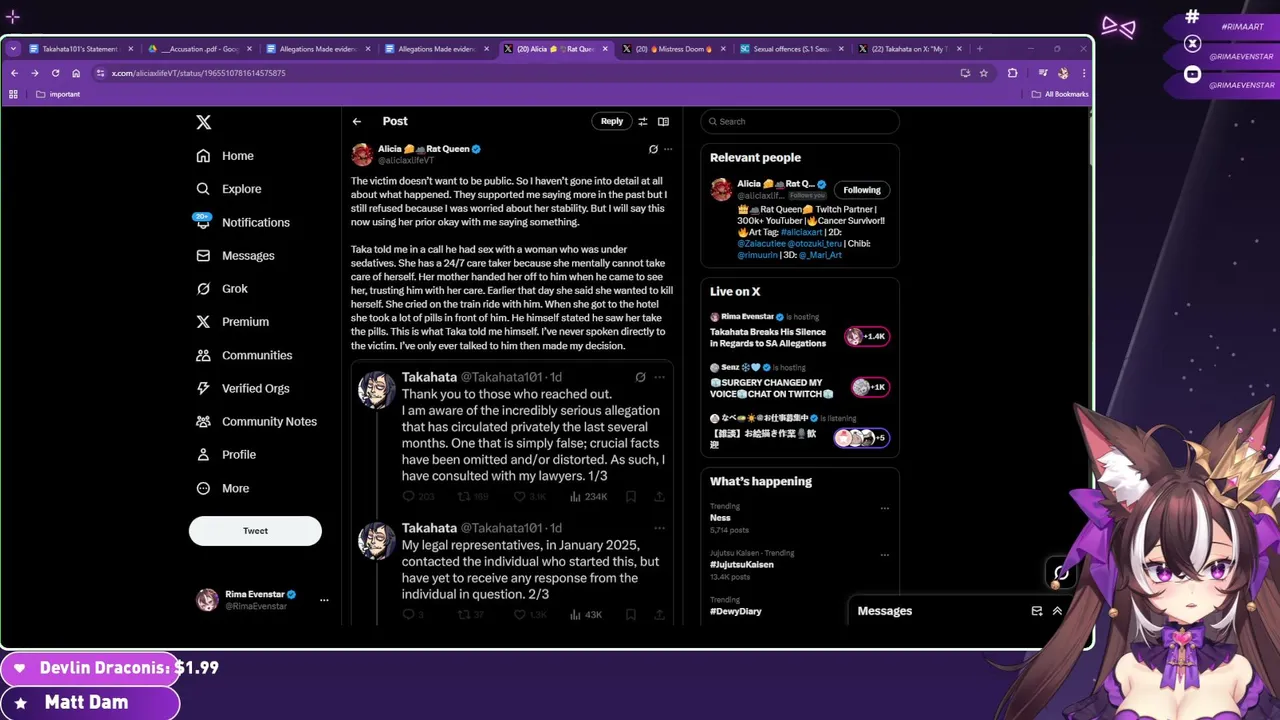Image resolution: width=1280 pixels, height=720 pixels.
Task: Bookmark this page with star icon
Action: point(984,73)
